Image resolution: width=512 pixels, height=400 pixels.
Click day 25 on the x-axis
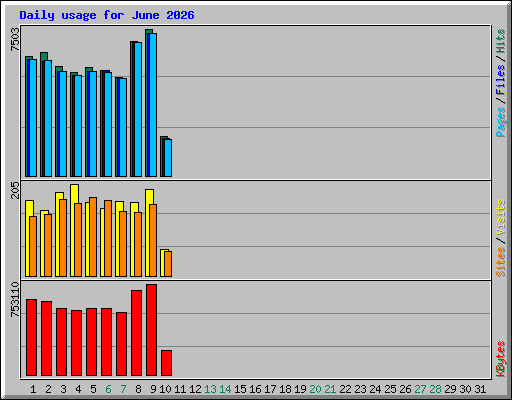tap(390, 389)
